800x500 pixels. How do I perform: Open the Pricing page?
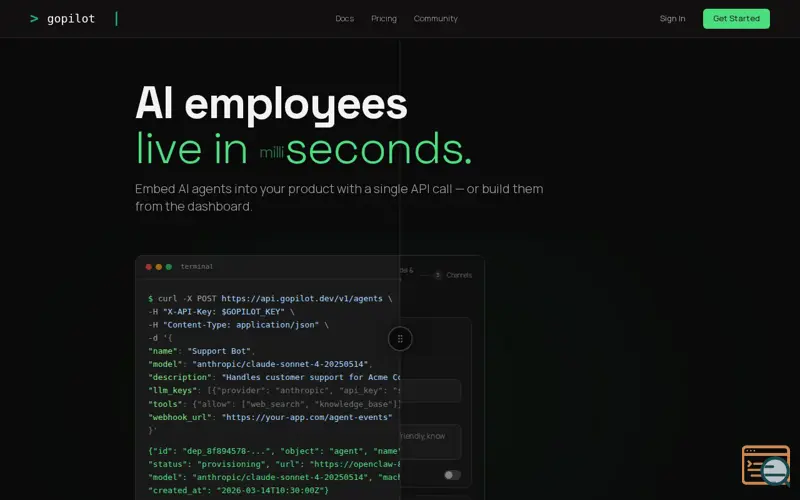384,18
